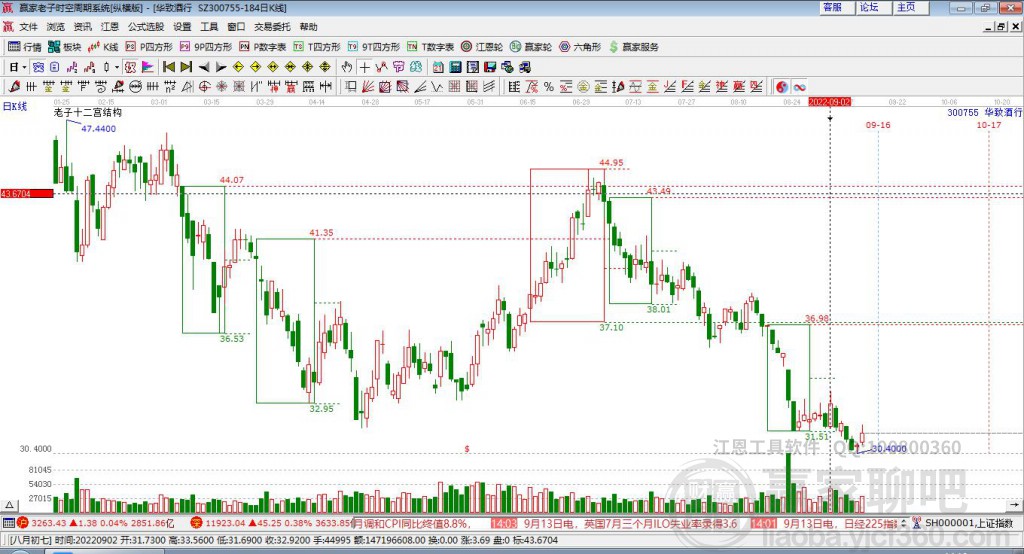Switch to the K线 candlestick chart
Screen dimensions: 1024x554
[103, 47]
